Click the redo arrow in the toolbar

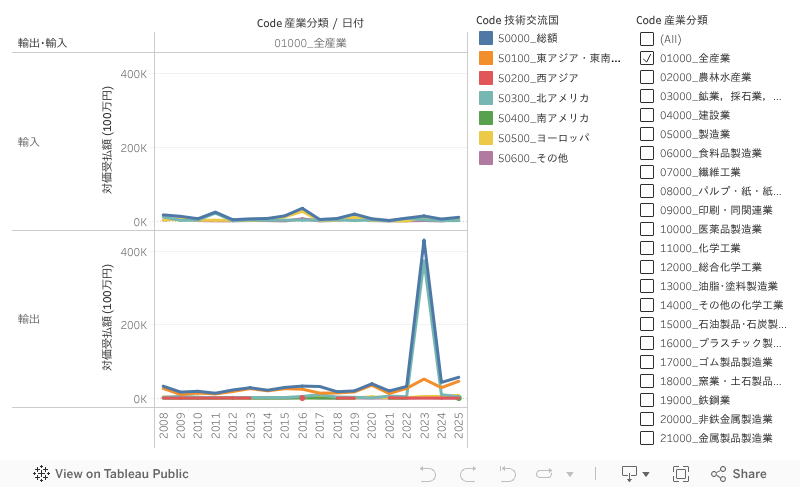coord(467,473)
